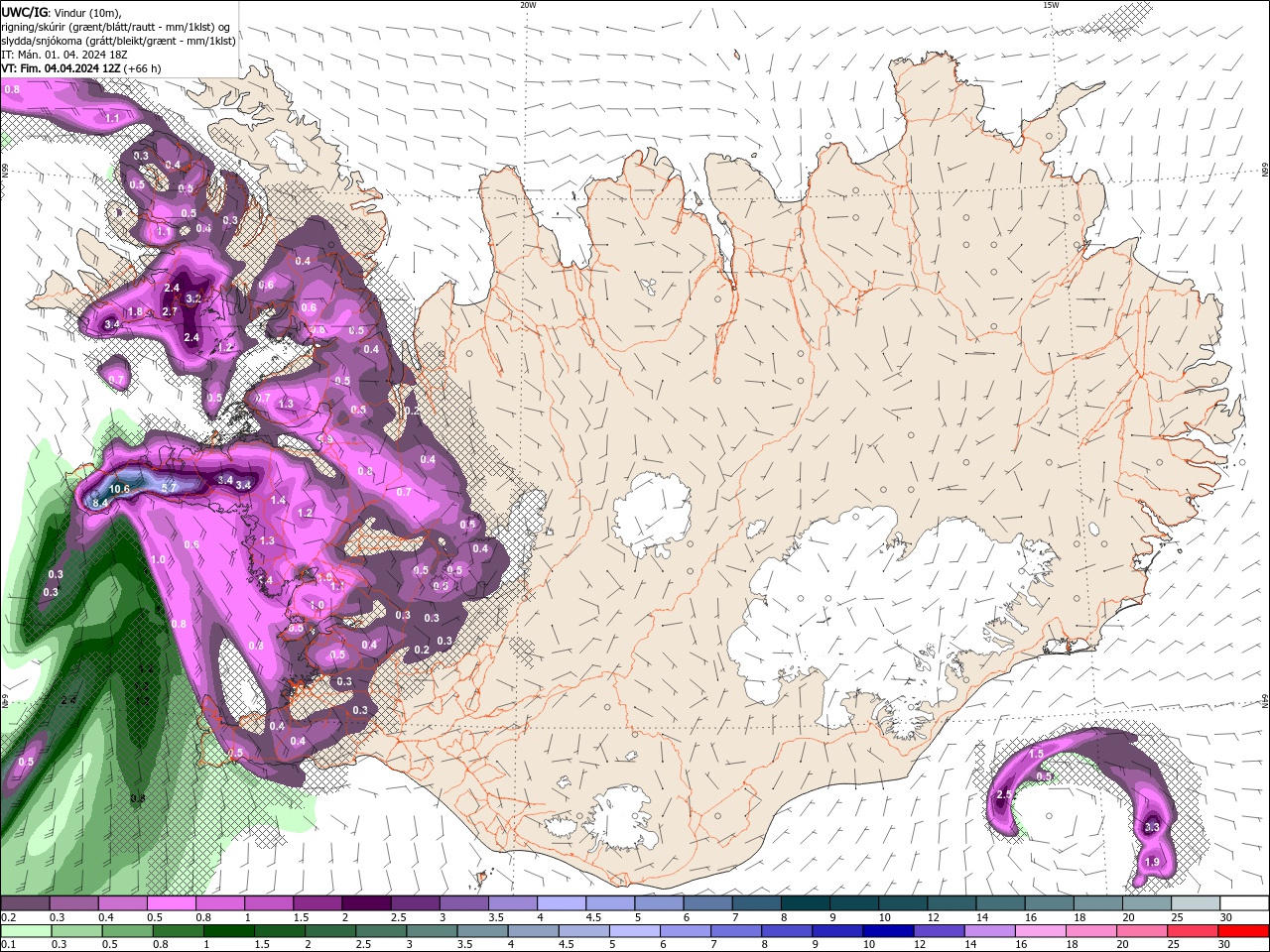This screenshot has width=1270, height=952.
Task: Click the 'UWC/IG: Vindur (10m)' title text
Action: coord(62,12)
